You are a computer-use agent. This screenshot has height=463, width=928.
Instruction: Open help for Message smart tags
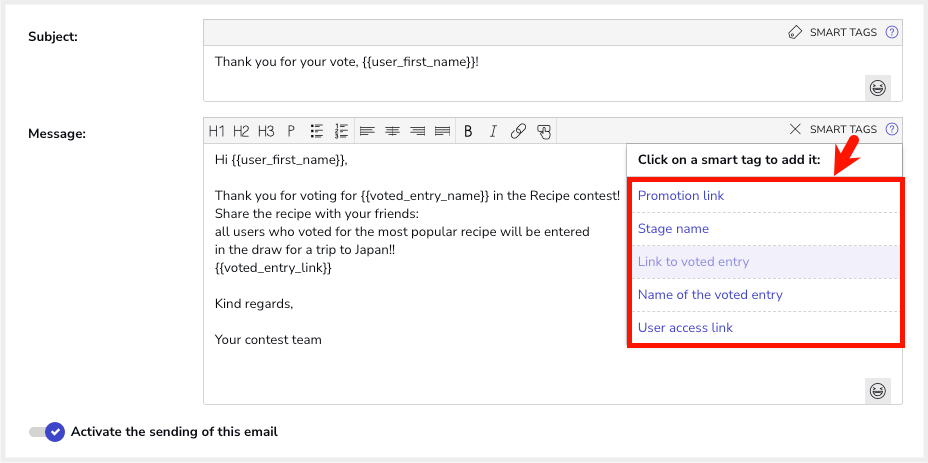point(891,129)
